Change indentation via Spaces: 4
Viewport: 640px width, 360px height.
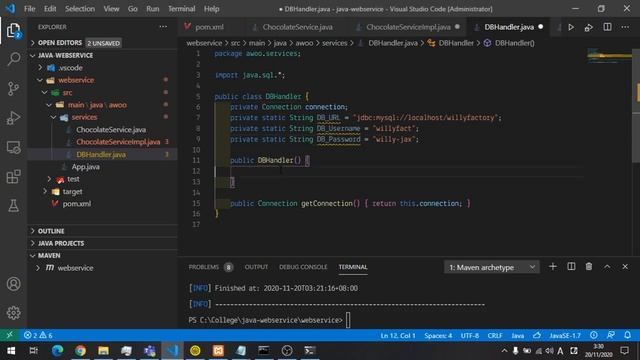click(438, 336)
